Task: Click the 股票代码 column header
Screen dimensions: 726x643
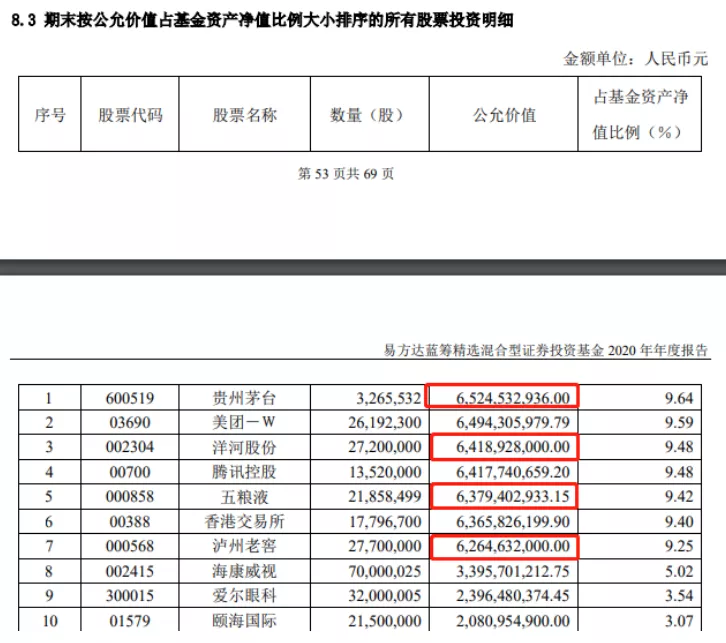Action: [x=130, y=114]
